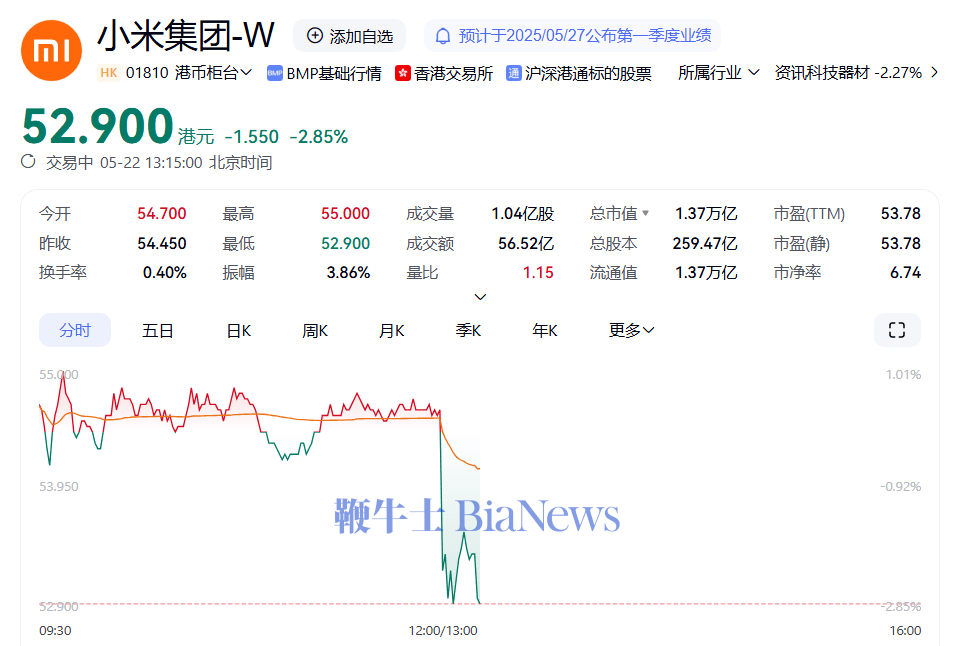Switch to the 季K chart tab
The height and width of the screenshot is (646, 955).
pos(468,331)
